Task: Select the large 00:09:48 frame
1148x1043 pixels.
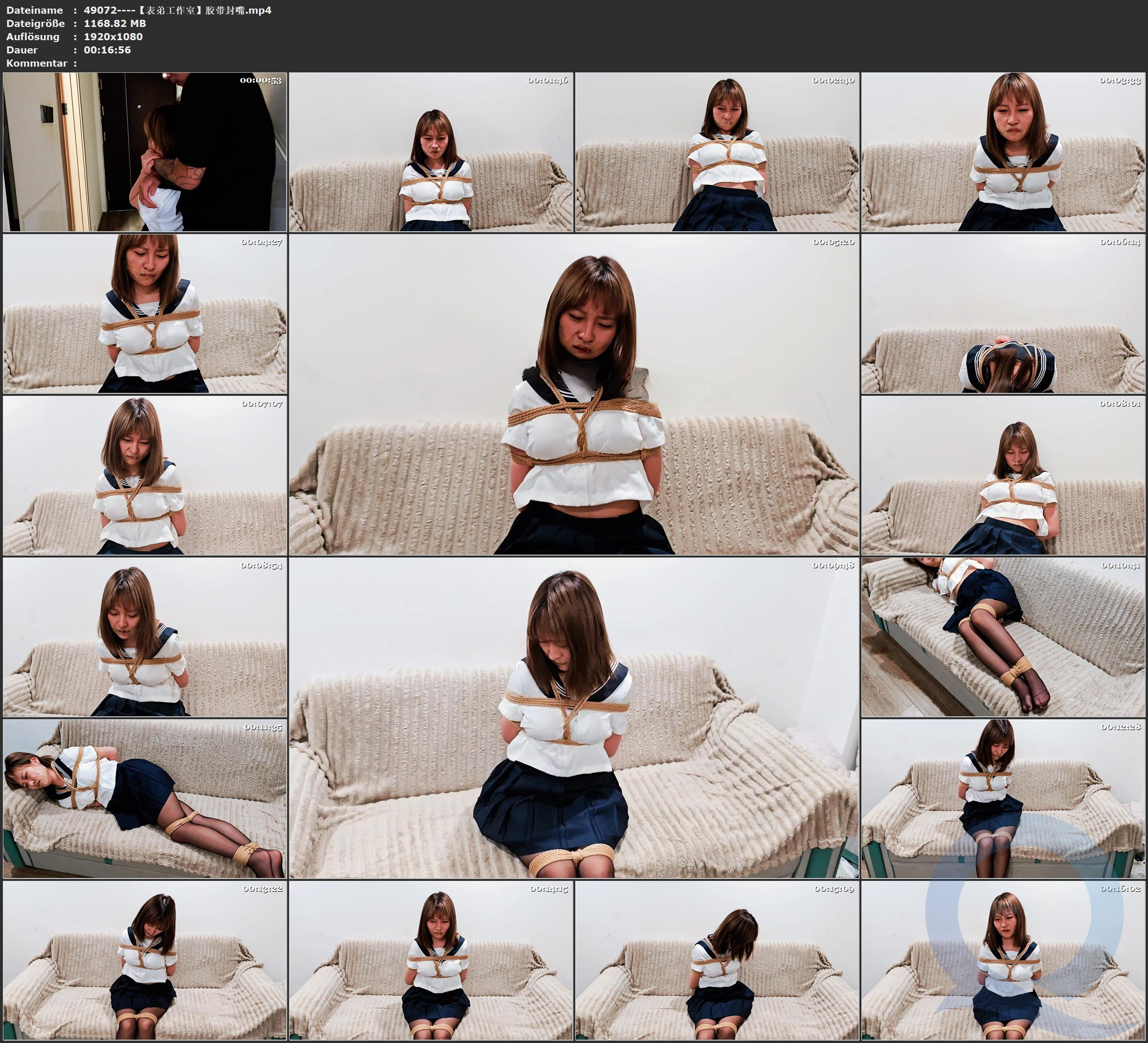Action: [x=574, y=718]
